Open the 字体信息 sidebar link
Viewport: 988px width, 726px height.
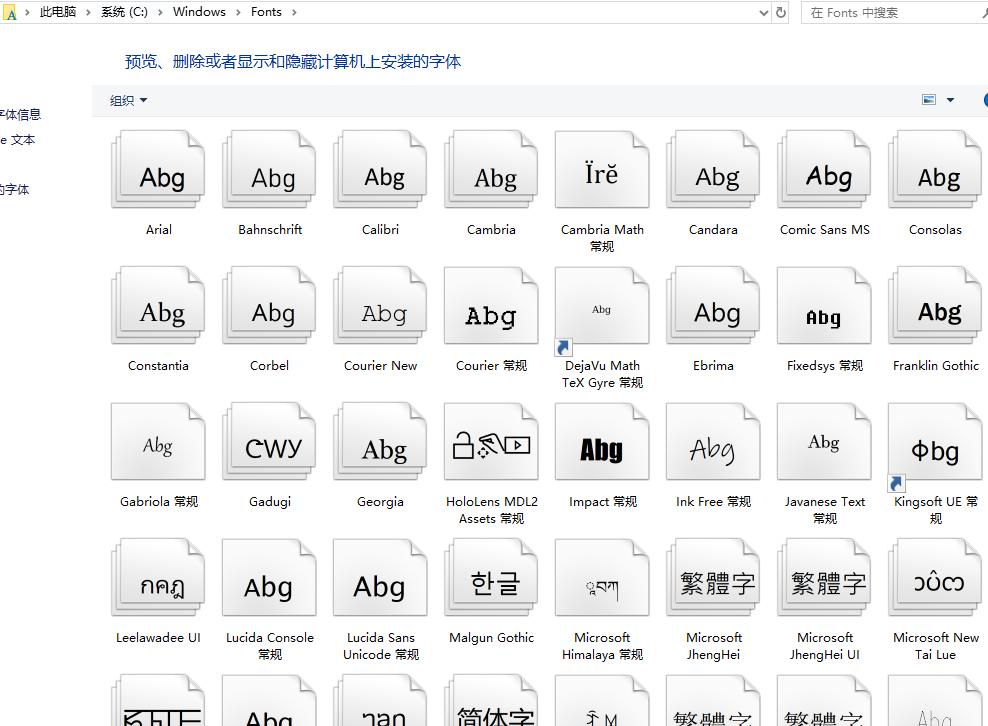pyautogui.click(x=20, y=115)
